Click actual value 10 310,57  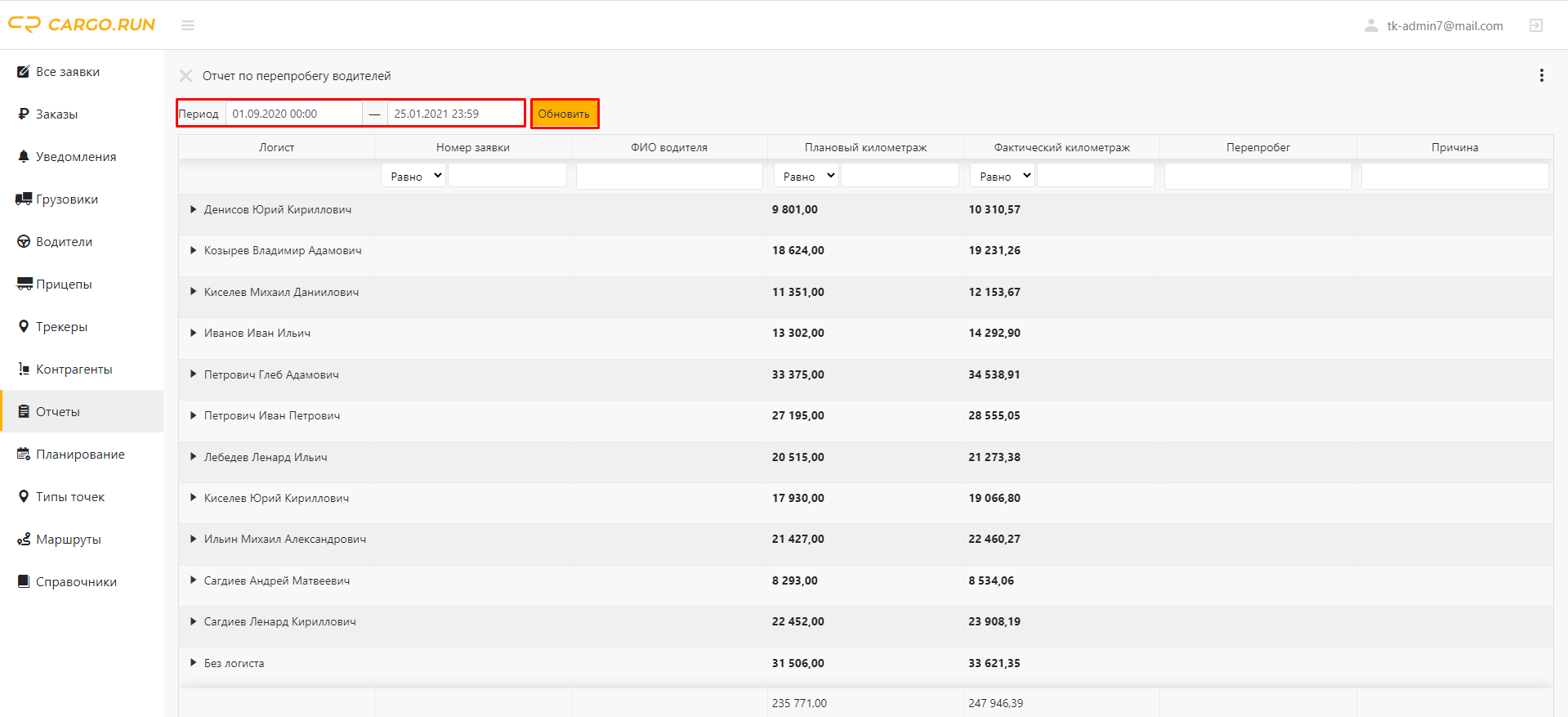[x=994, y=209]
